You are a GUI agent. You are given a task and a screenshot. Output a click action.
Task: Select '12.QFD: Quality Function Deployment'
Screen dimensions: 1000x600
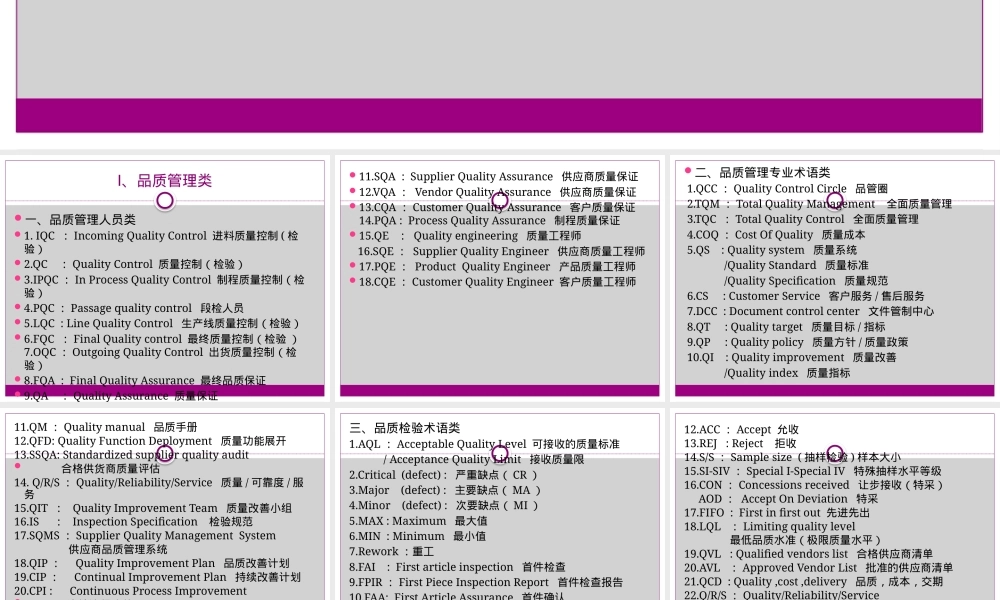113,441
